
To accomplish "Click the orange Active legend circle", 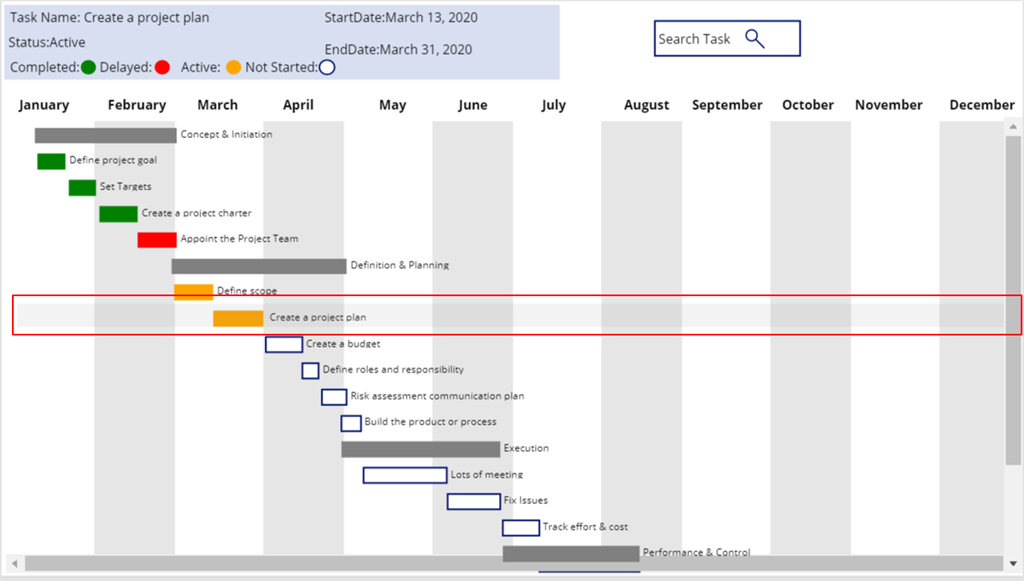I will tap(234, 67).
